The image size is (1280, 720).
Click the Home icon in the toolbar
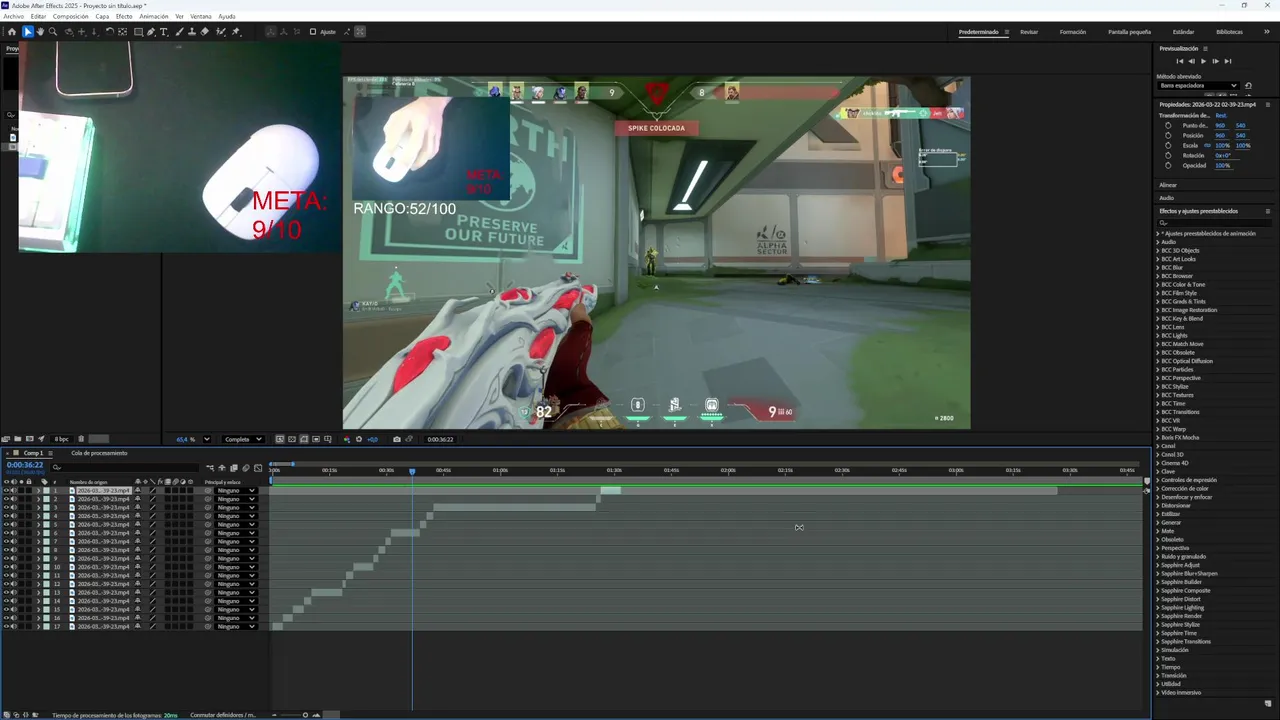coord(12,32)
